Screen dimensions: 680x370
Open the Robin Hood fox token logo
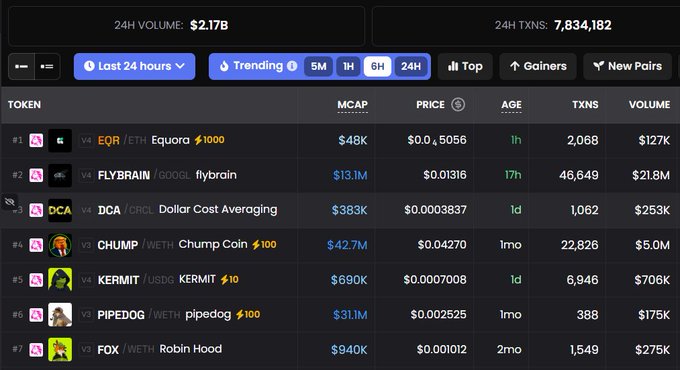tap(60, 350)
